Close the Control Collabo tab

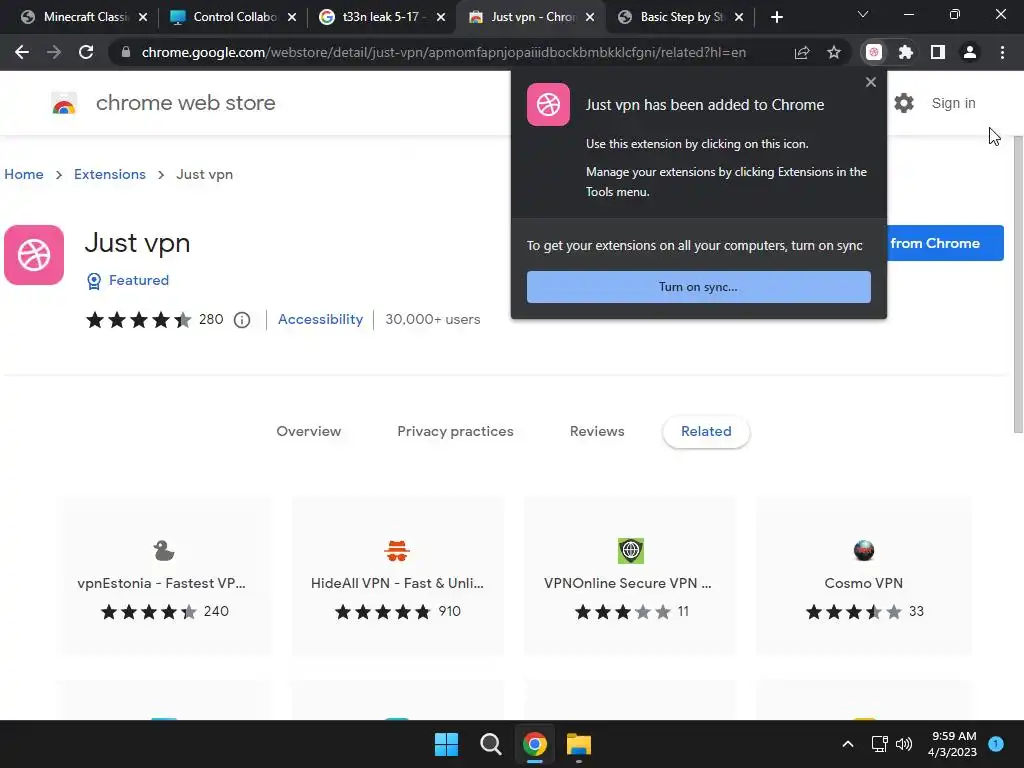click(x=292, y=17)
